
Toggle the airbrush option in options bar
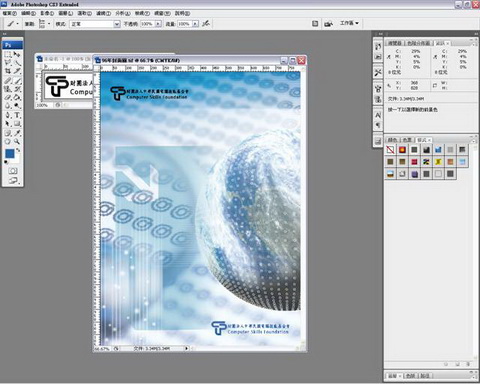pos(206,23)
